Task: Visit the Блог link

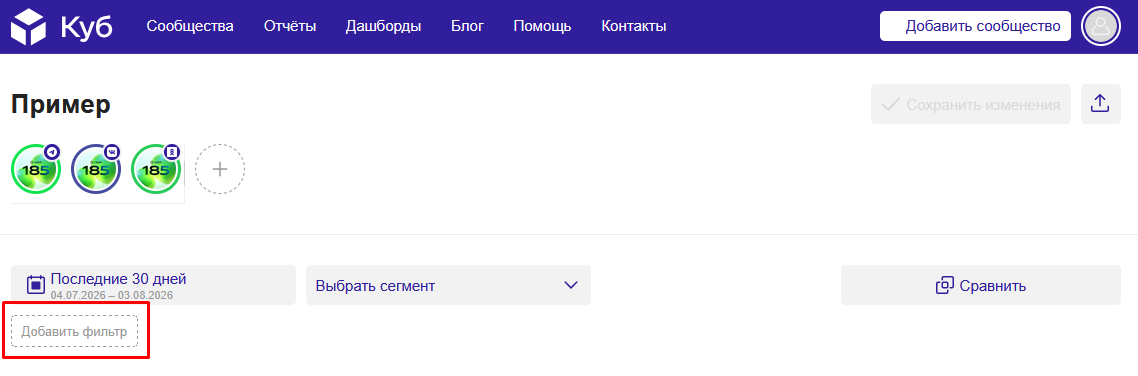Action: 467,27
